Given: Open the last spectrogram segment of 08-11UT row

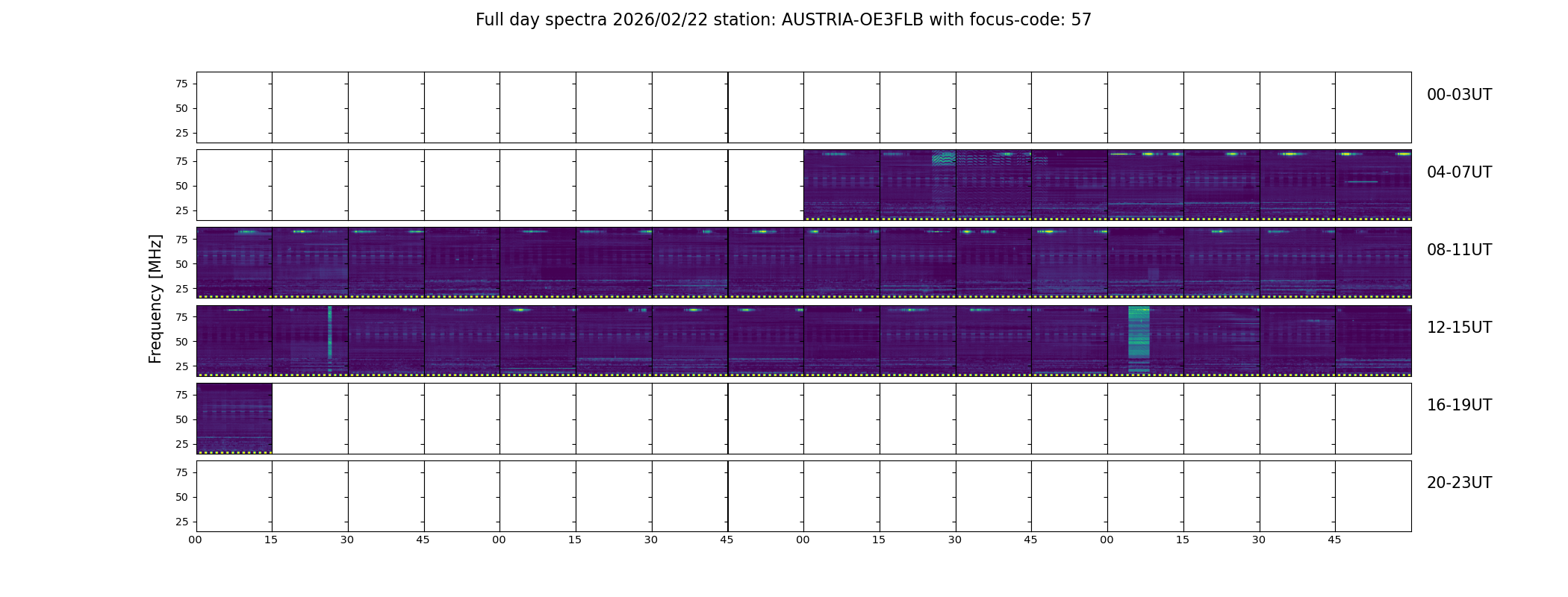Looking at the screenshot, I should click(1373, 263).
